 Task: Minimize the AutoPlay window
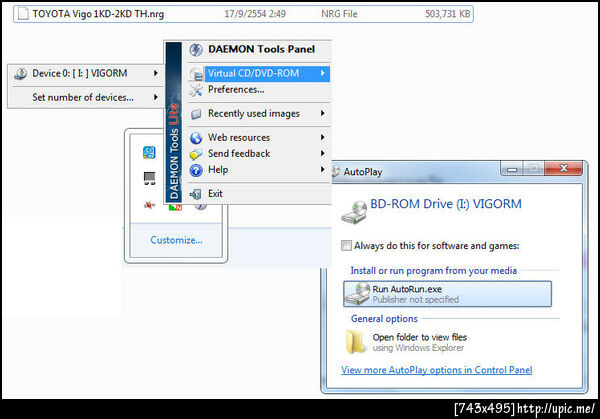tap(513, 169)
